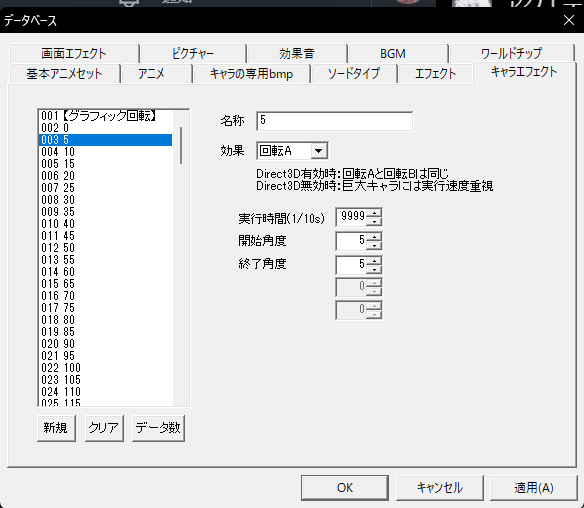584x508 pixels.
Task: Decrease 終了角度 with the down arrow
Action: 374,269
